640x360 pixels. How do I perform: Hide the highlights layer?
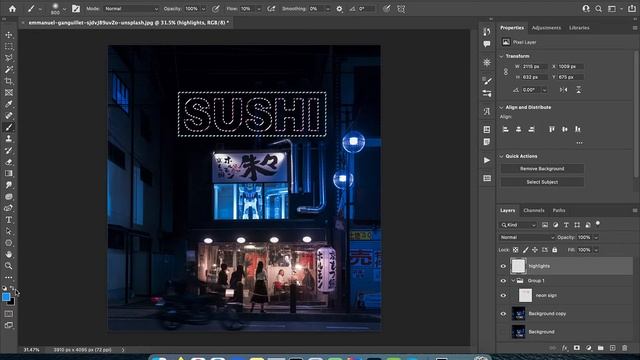tap(503, 266)
